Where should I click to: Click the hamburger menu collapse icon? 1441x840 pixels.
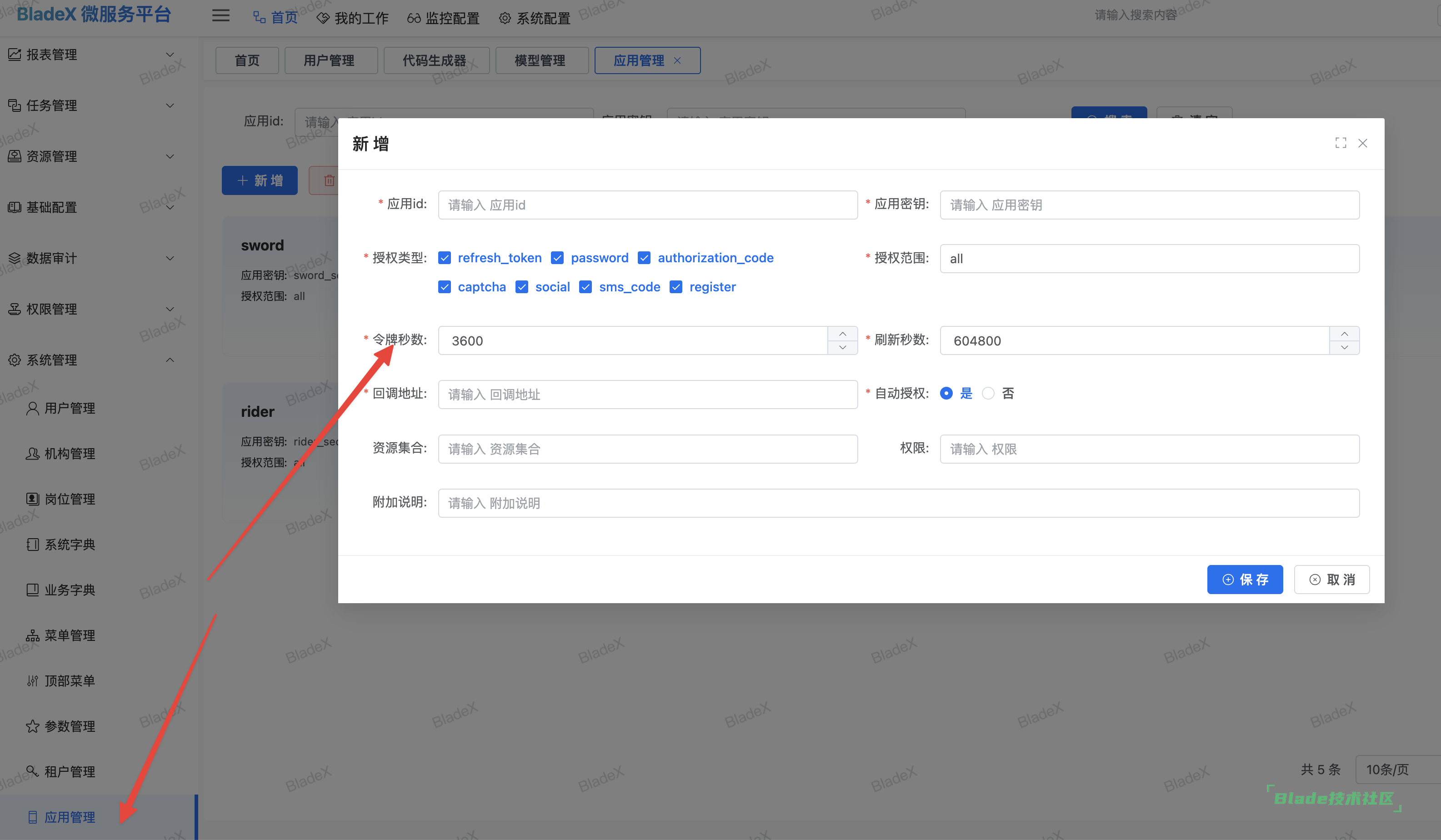pos(221,16)
